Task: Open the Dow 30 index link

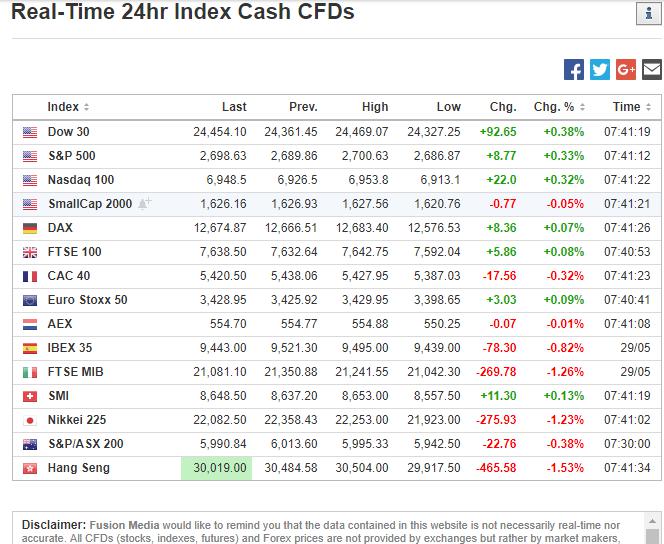Action: point(69,132)
